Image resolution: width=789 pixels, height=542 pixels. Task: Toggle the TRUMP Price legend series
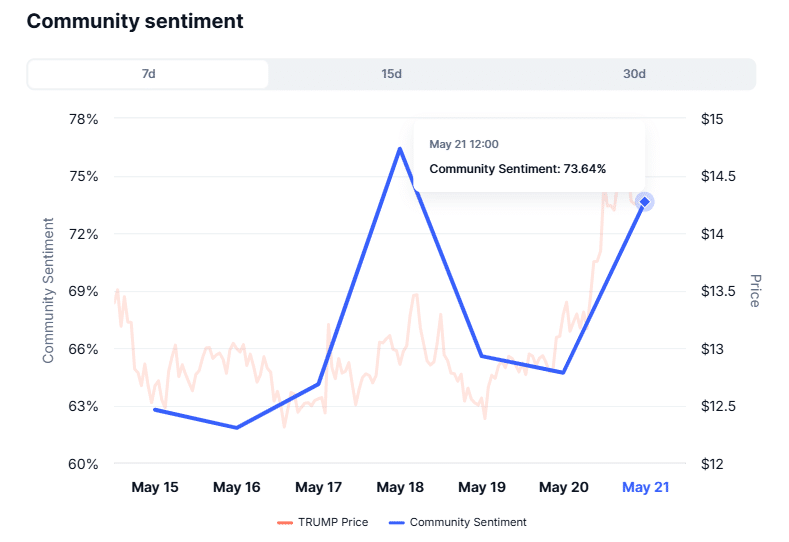point(323,522)
